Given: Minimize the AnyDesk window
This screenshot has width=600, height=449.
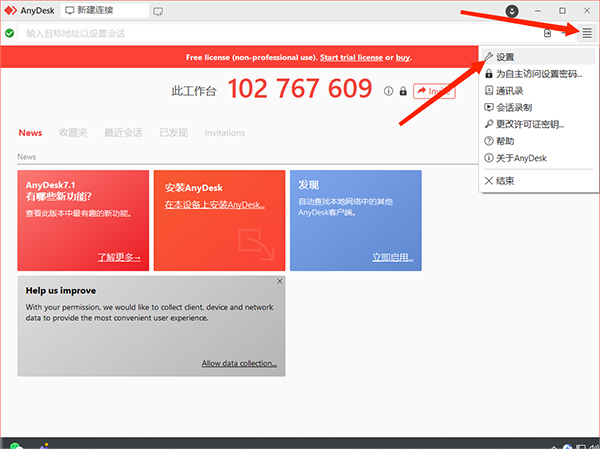Looking at the screenshot, I should tap(538, 11).
